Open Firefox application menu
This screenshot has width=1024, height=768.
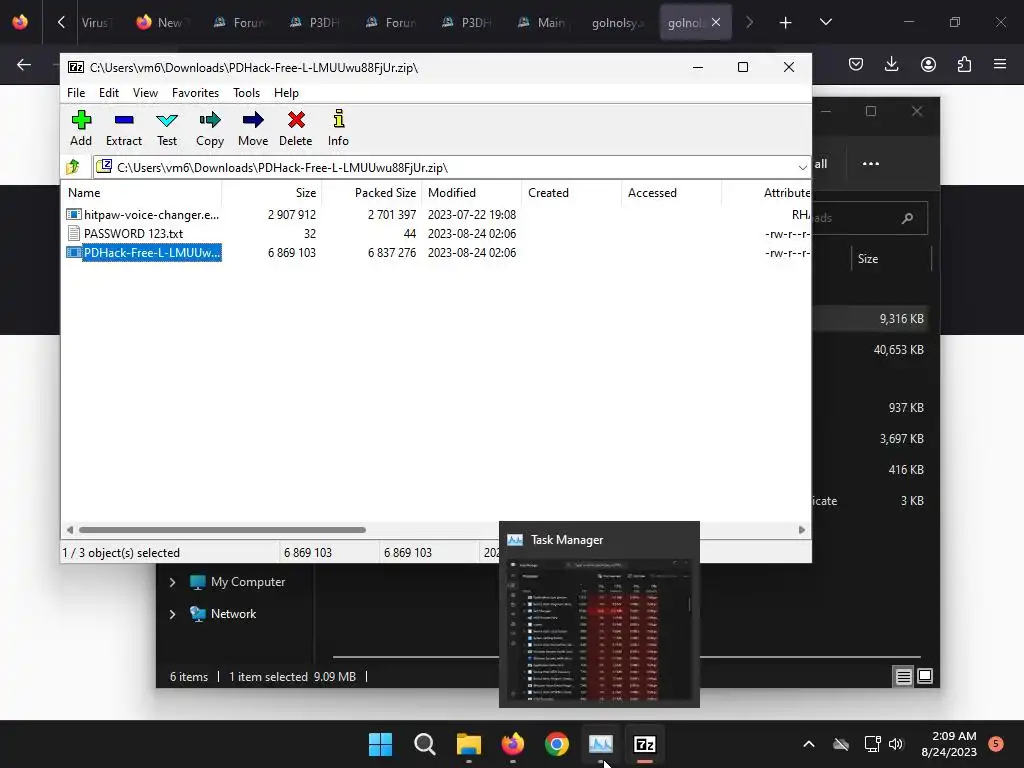[x=1000, y=64]
